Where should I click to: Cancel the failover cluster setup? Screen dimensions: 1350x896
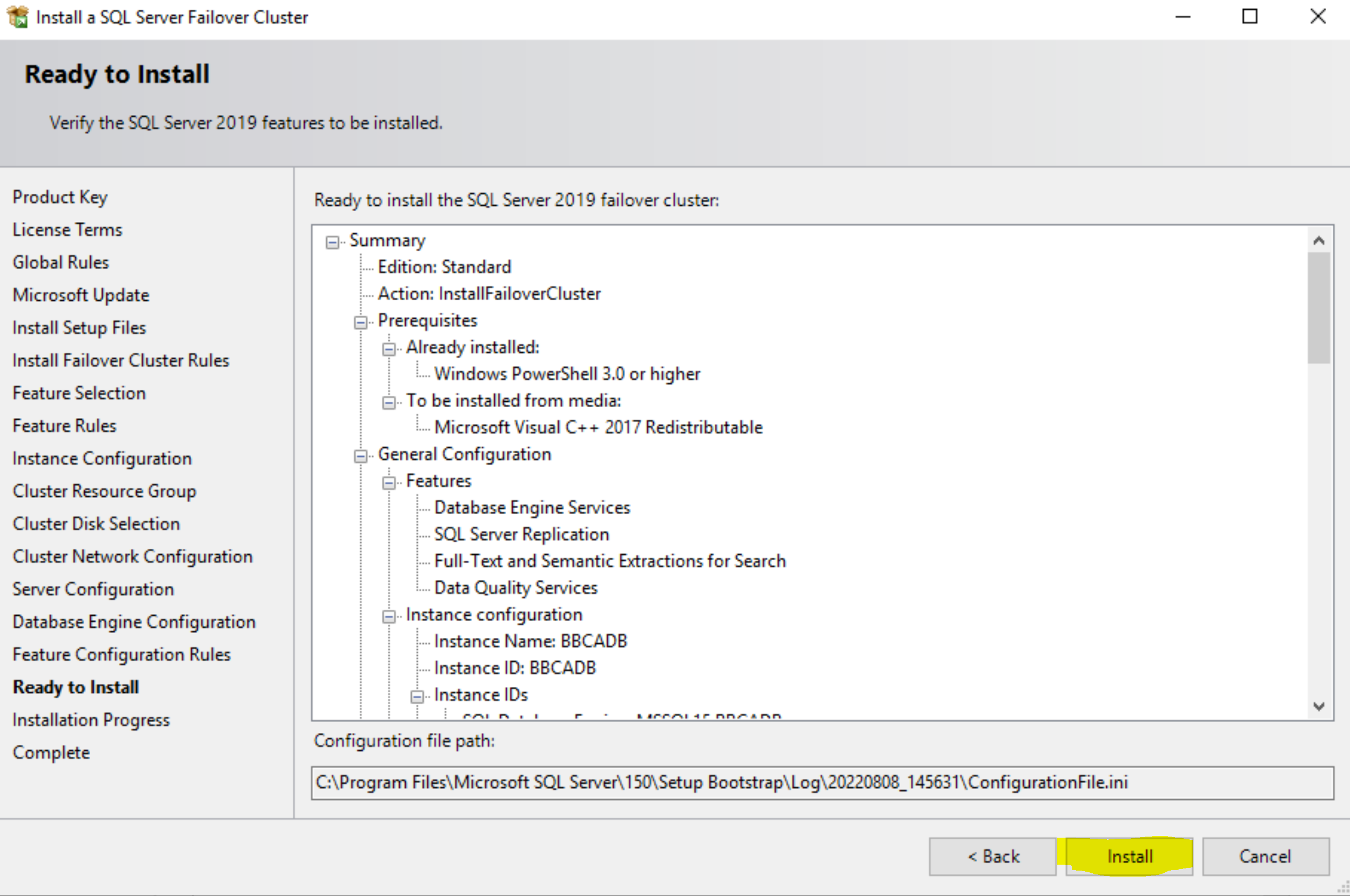1265,856
